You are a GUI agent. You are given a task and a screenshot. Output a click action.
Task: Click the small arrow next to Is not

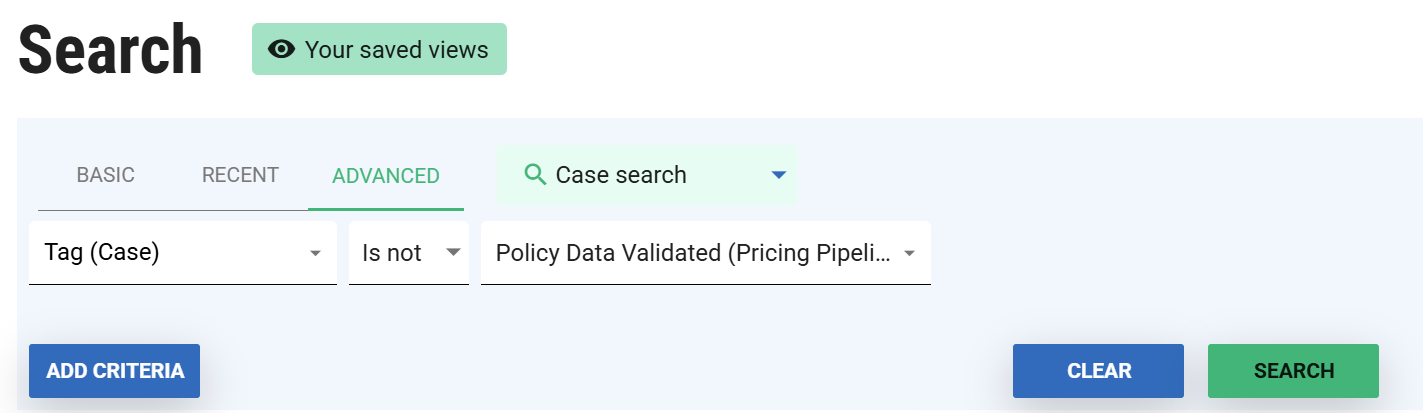(452, 253)
